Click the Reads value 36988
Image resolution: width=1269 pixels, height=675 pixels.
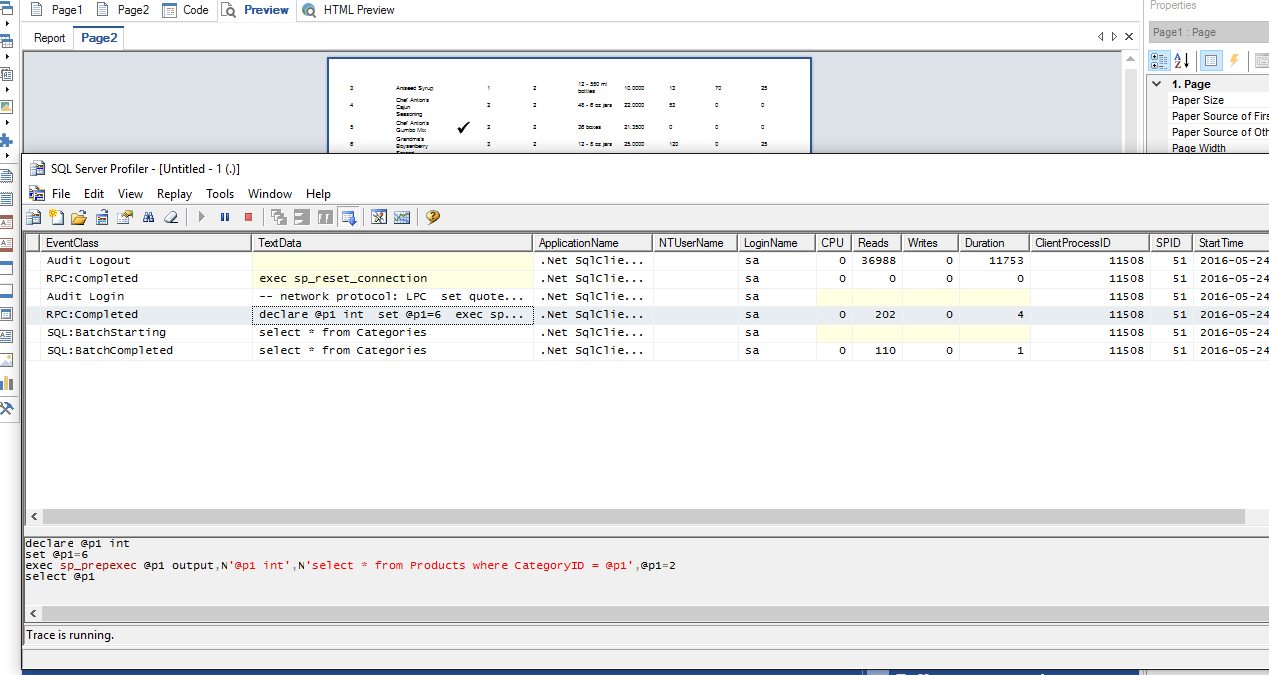pyautogui.click(x=878, y=260)
